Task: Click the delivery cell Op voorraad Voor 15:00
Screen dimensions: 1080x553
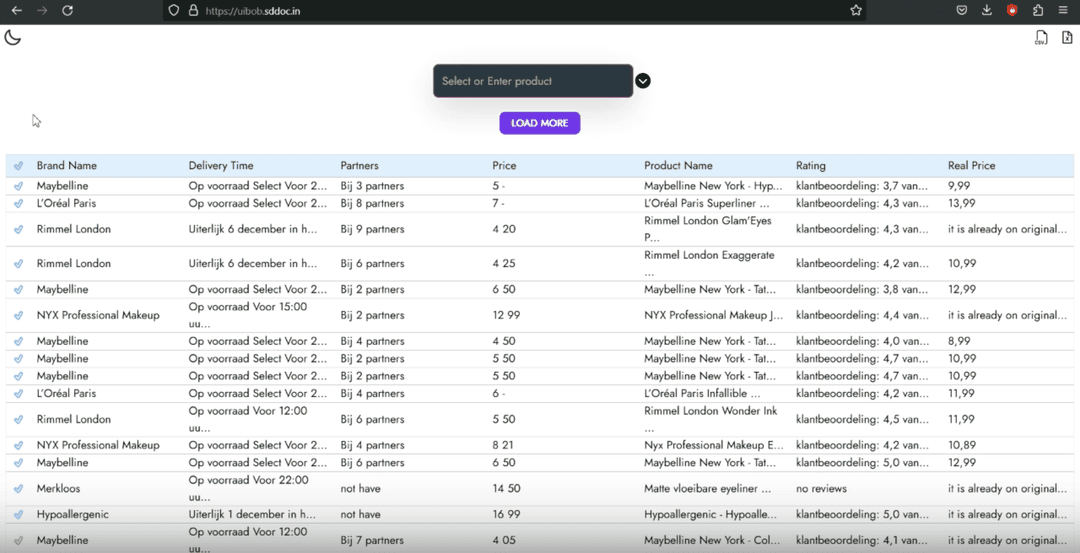Action: (248, 315)
